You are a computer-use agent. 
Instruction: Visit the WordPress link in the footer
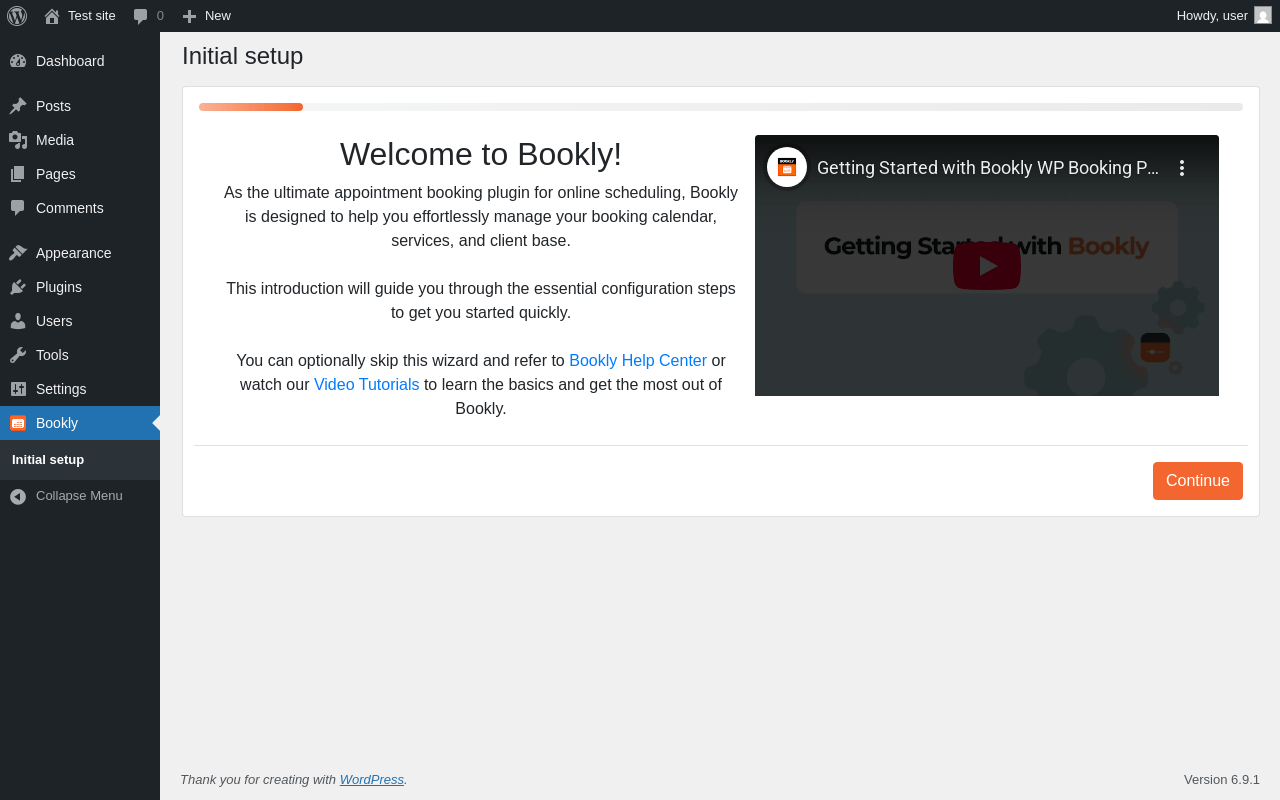372,779
